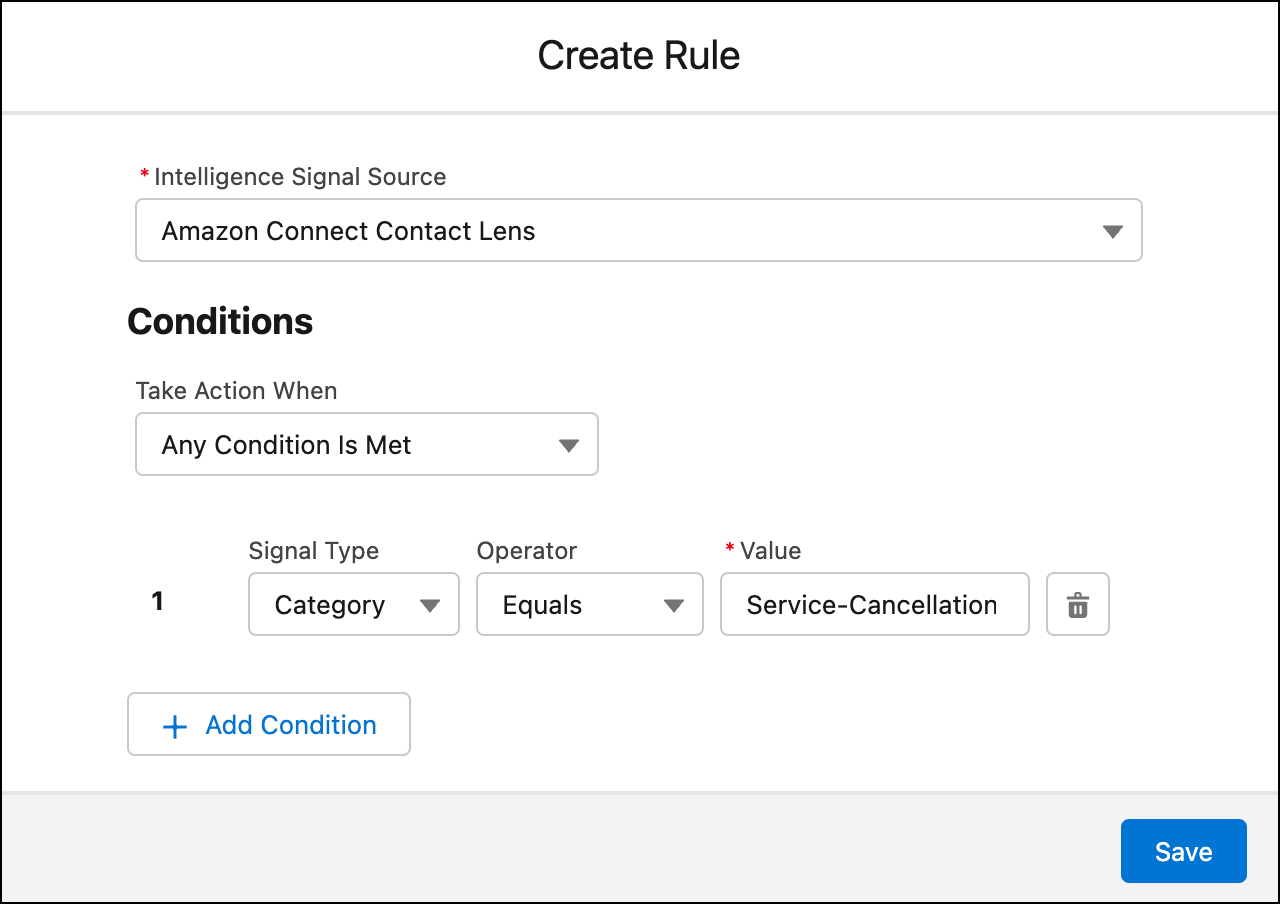Click the Signal Type label
Viewport: 1280px width, 904px height.
coord(314,551)
